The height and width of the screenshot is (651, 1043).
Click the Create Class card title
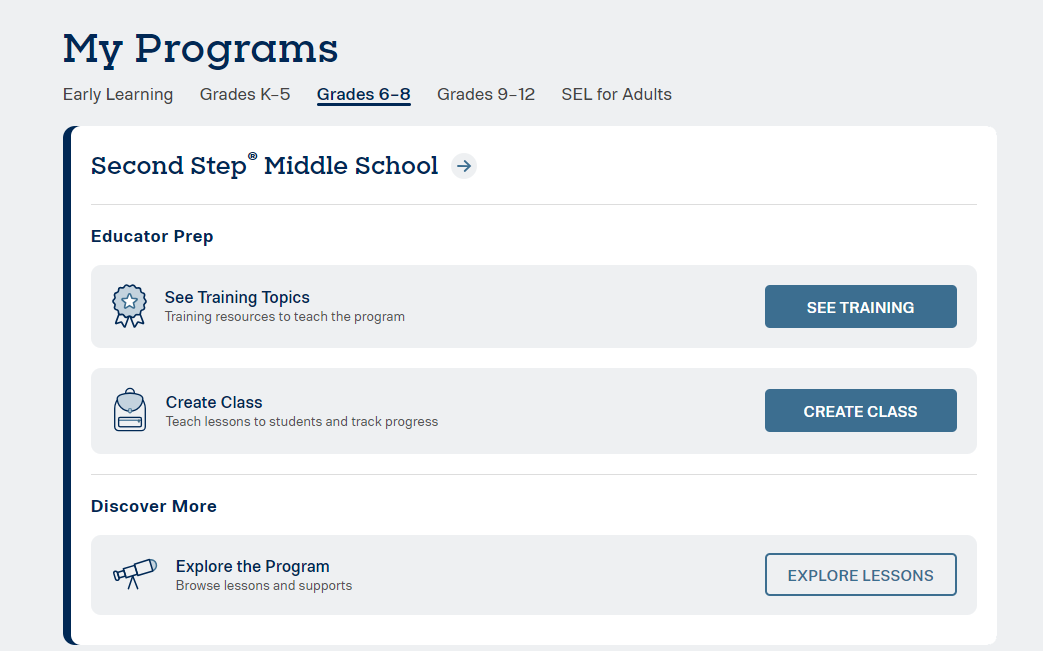pyautogui.click(x=214, y=402)
